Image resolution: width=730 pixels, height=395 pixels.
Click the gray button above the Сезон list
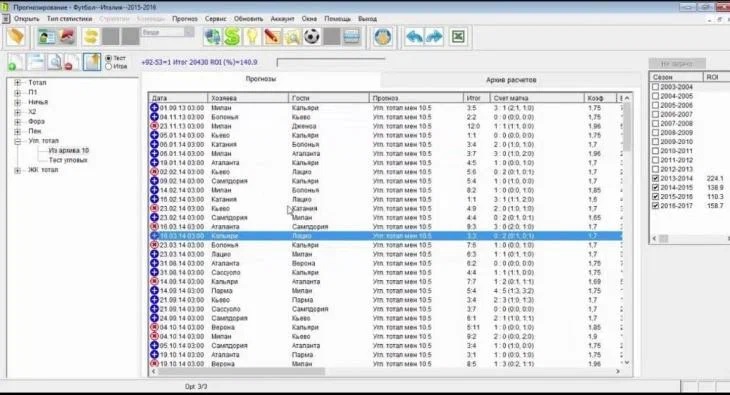(677, 63)
